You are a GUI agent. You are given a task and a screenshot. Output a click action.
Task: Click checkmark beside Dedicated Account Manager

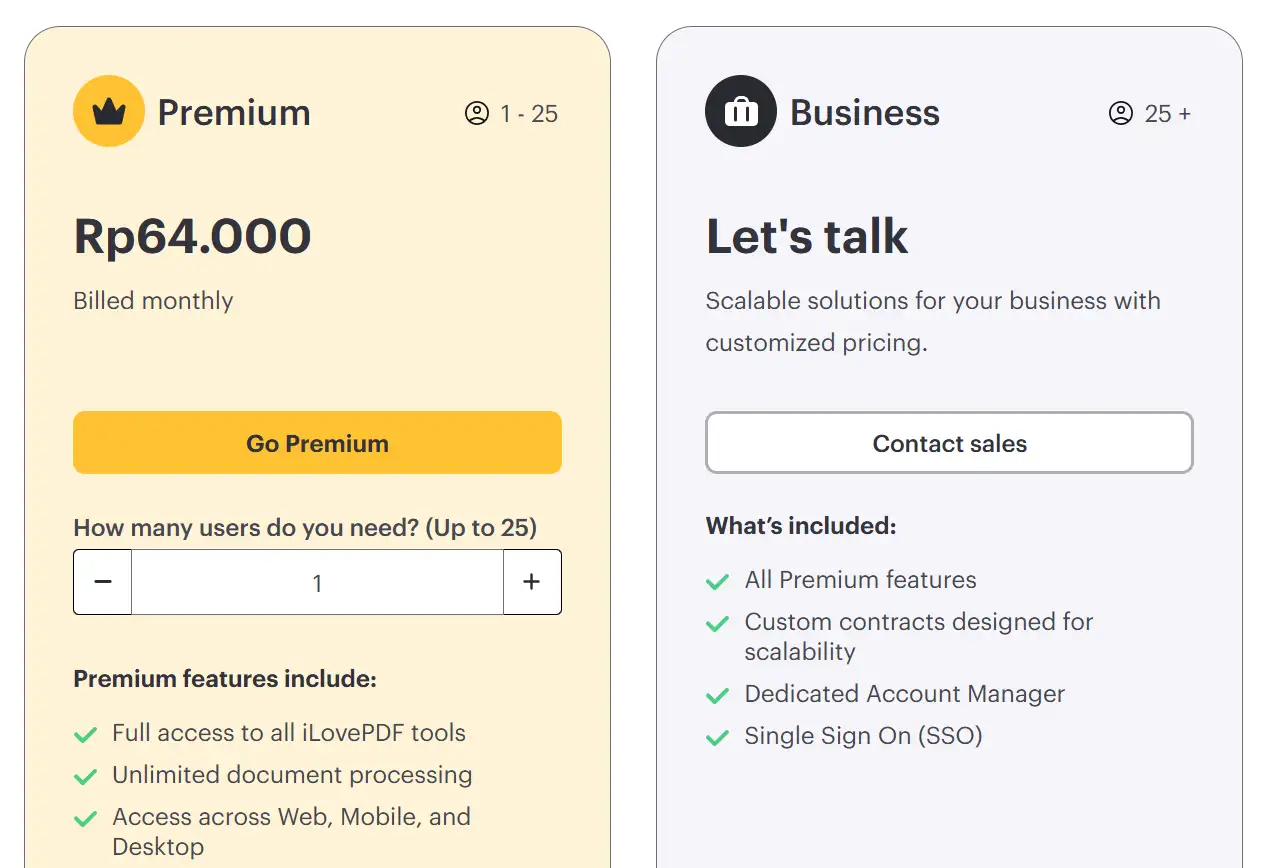click(718, 696)
